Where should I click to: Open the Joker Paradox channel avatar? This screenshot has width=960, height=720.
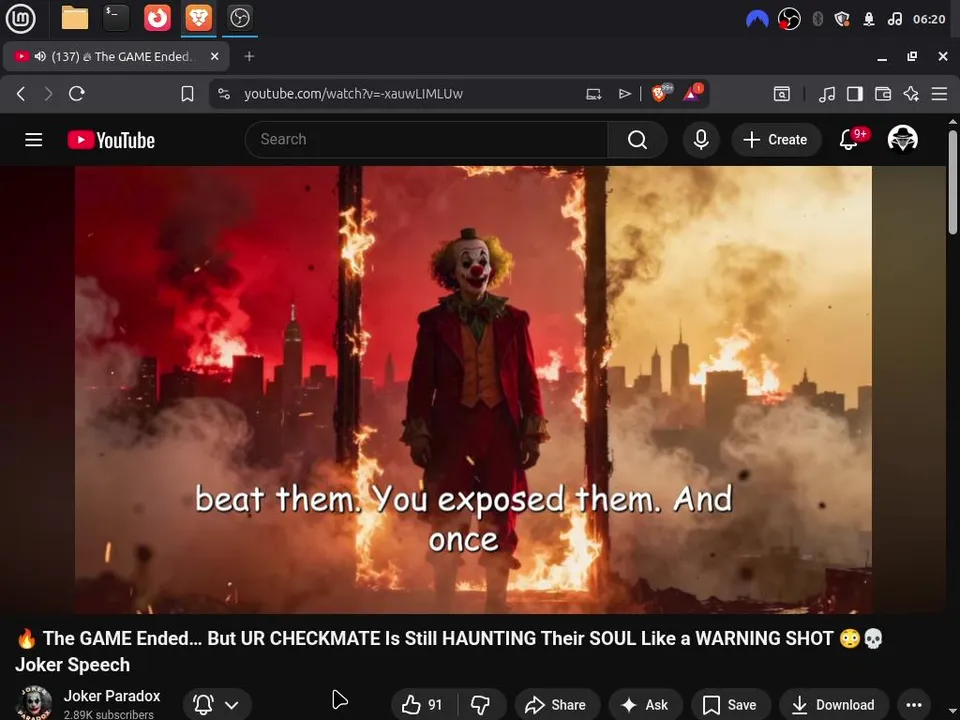pyautogui.click(x=34, y=703)
